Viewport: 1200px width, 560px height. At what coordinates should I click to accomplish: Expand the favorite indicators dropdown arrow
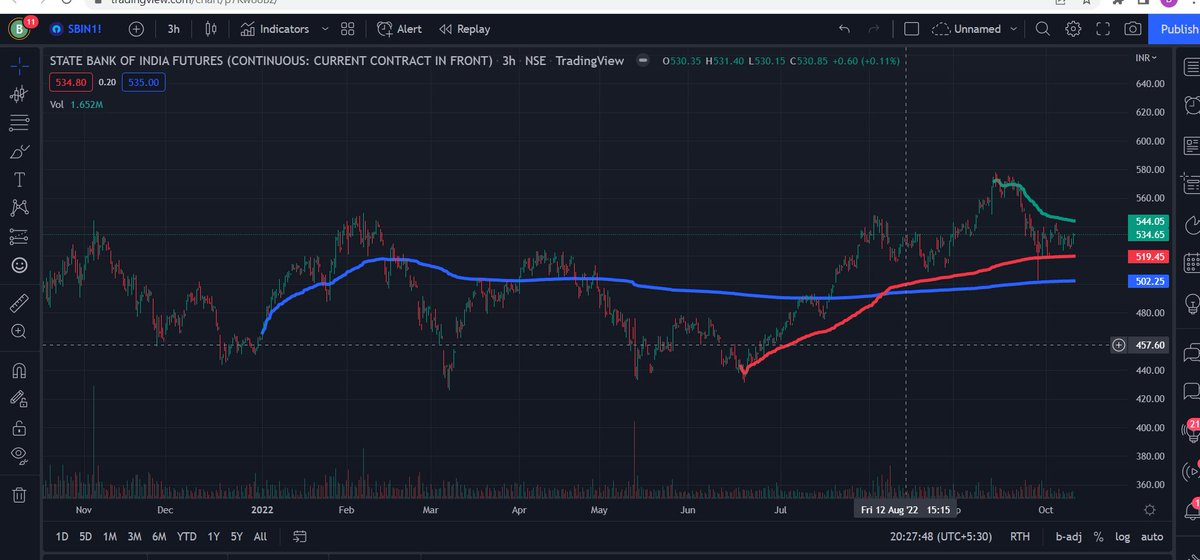tap(325, 30)
